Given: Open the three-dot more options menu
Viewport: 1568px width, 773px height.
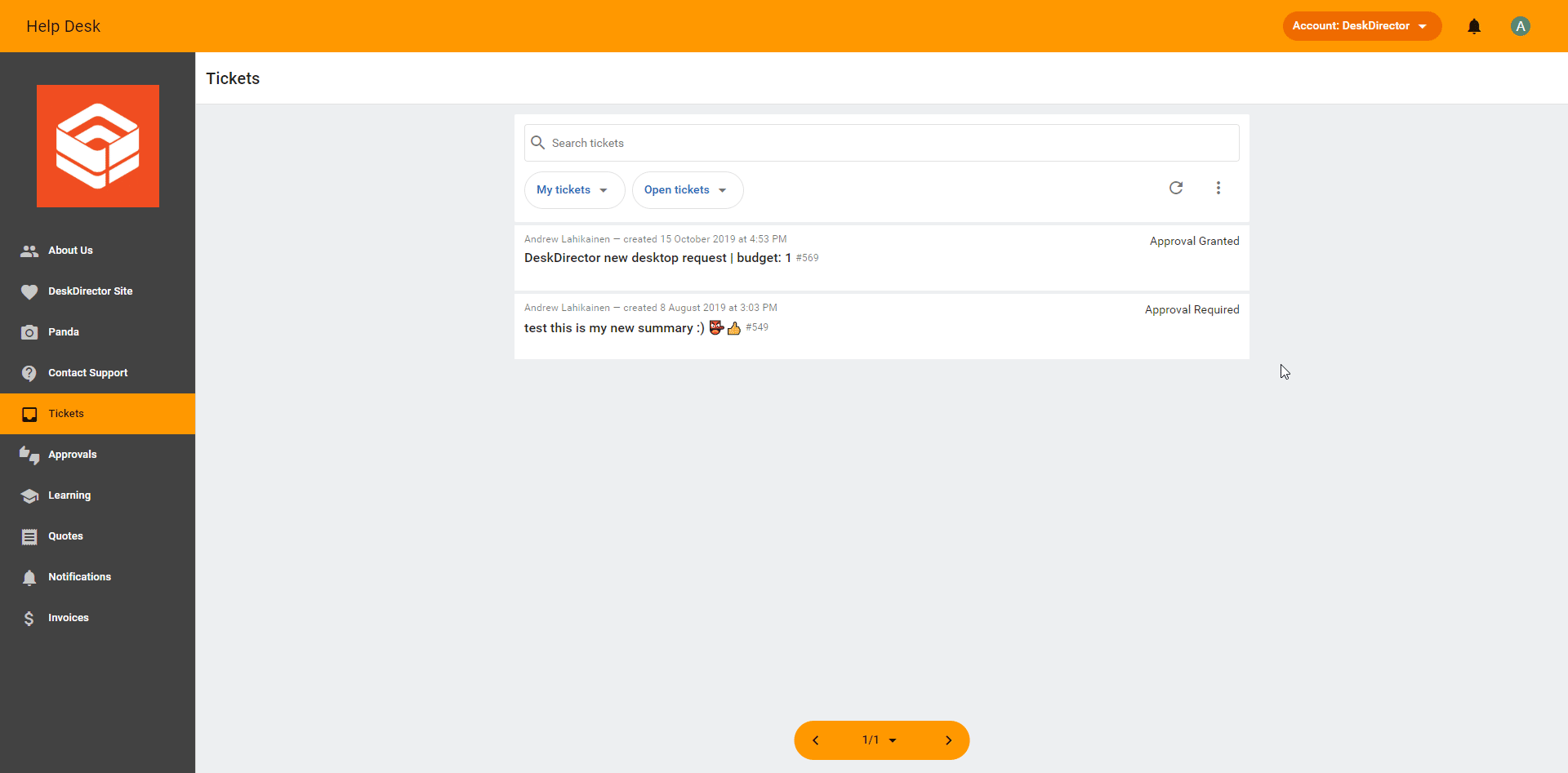Looking at the screenshot, I should [x=1218, y=188].
